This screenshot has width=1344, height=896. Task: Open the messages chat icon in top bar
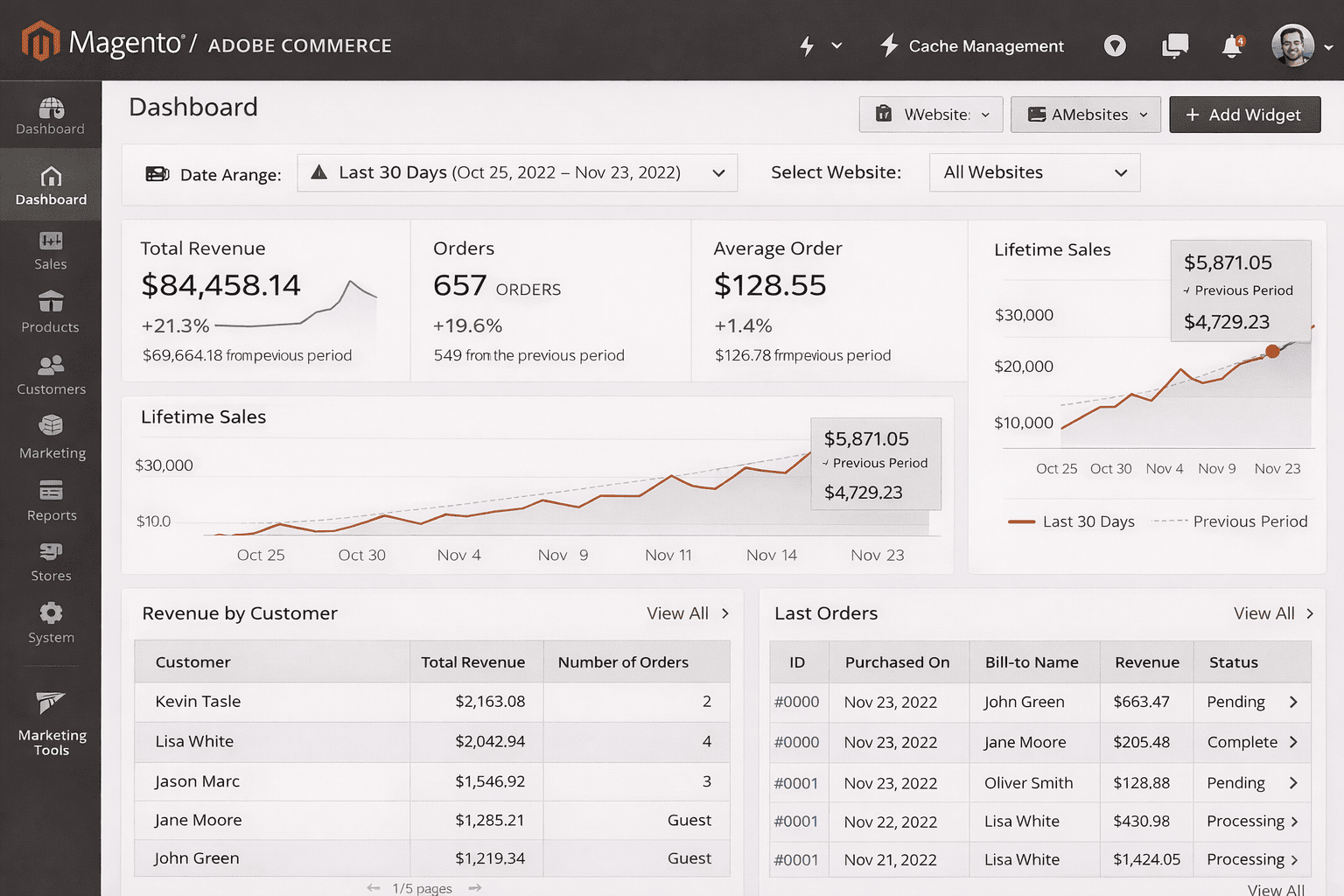coord(1174,45)
